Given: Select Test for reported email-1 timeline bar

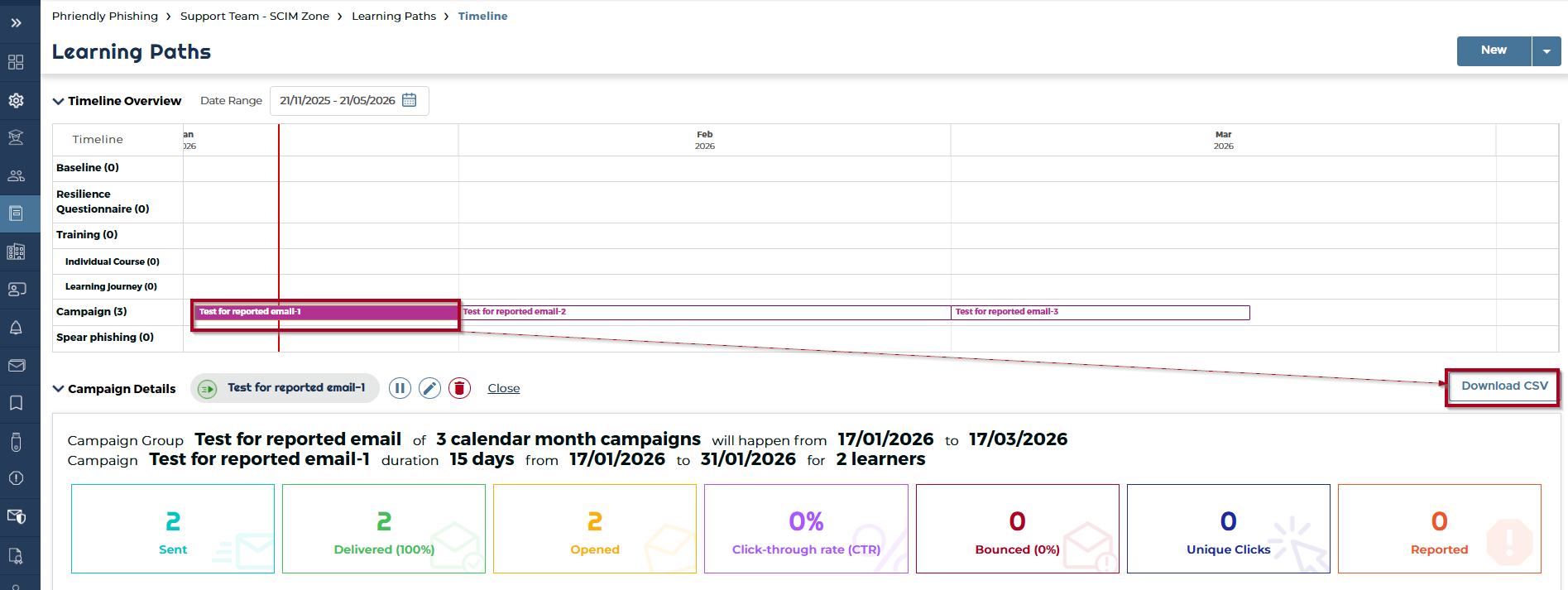Looking at the screenshot, I should [x=327, y=312].
